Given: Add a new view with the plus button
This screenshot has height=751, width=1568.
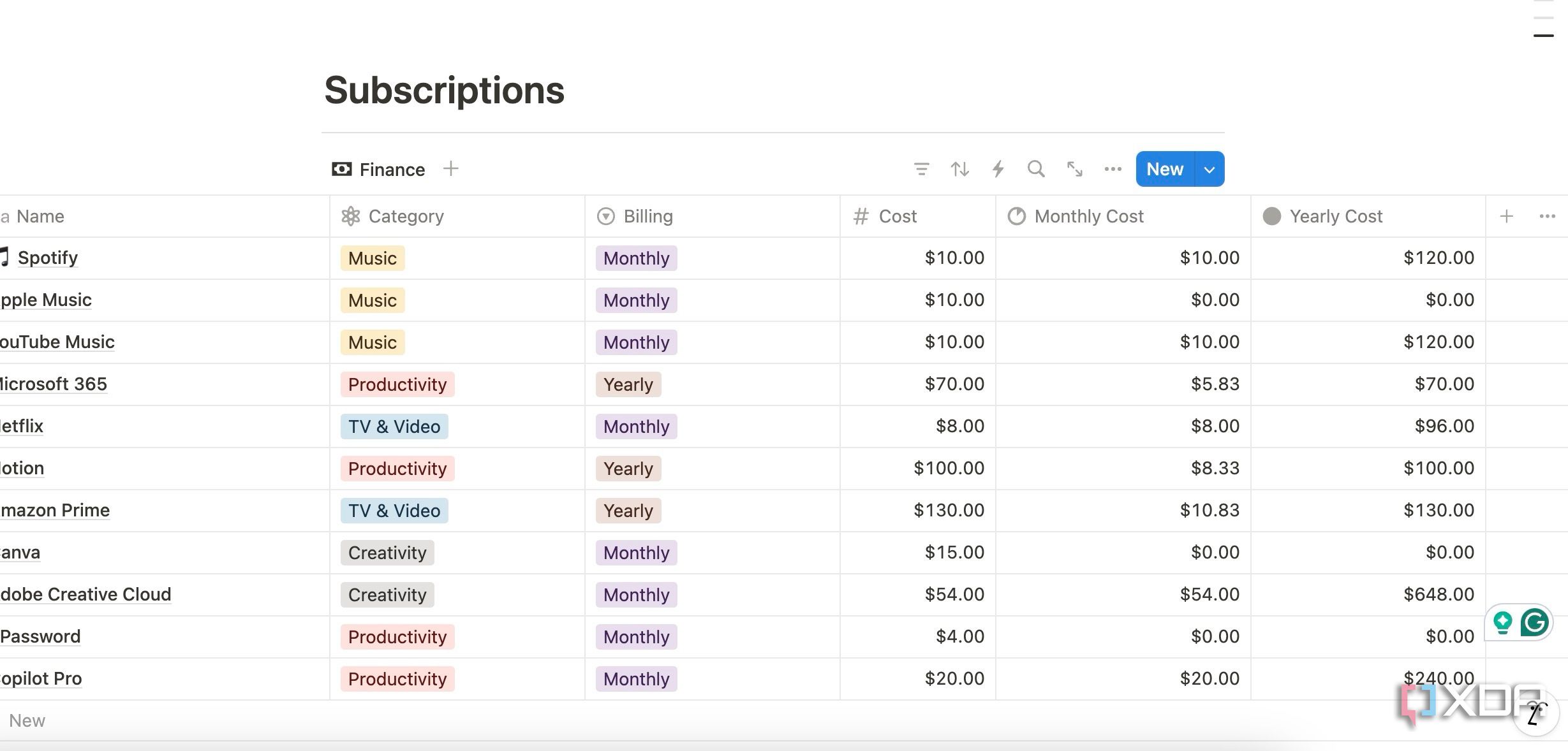Looking at the screenshot, I should pyautogui.click(x=450, y=168).
